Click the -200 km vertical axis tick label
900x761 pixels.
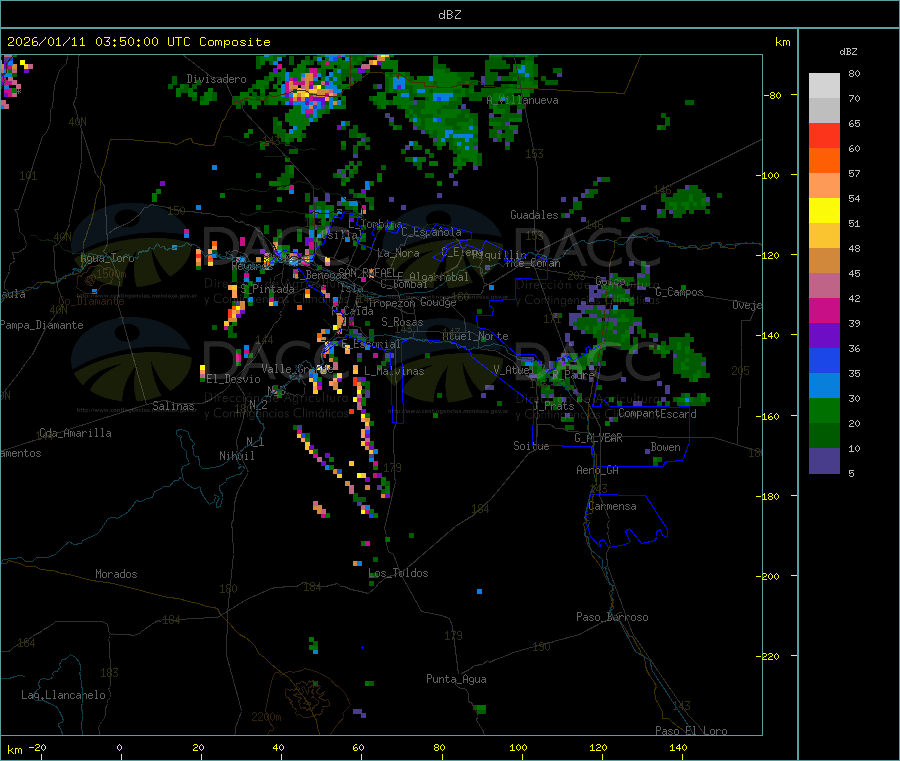[x=767, y=576]
